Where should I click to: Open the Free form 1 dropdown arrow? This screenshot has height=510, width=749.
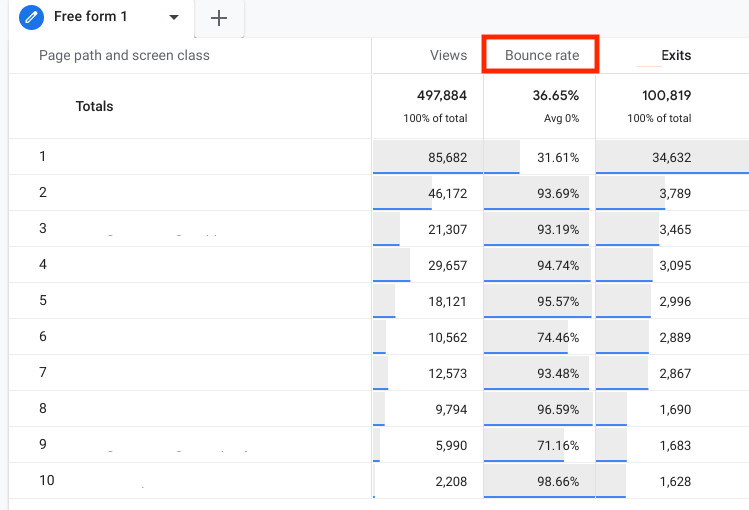coord(174,18)
